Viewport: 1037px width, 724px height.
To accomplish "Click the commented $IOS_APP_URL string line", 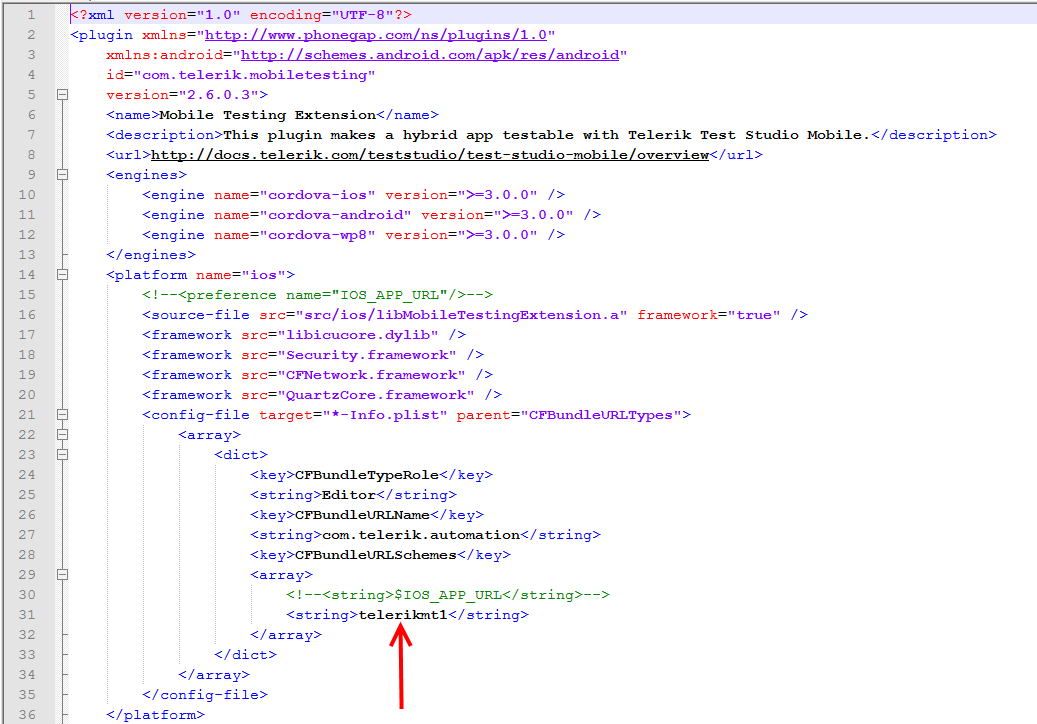I will tap(448, 594).
